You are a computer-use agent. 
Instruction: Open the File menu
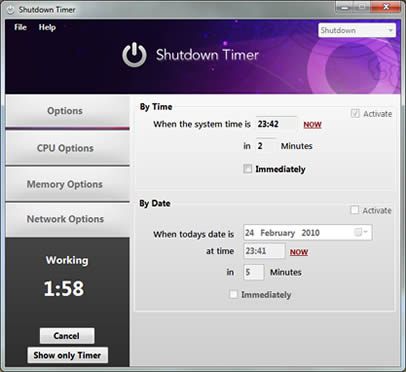(x=20, y=27)
